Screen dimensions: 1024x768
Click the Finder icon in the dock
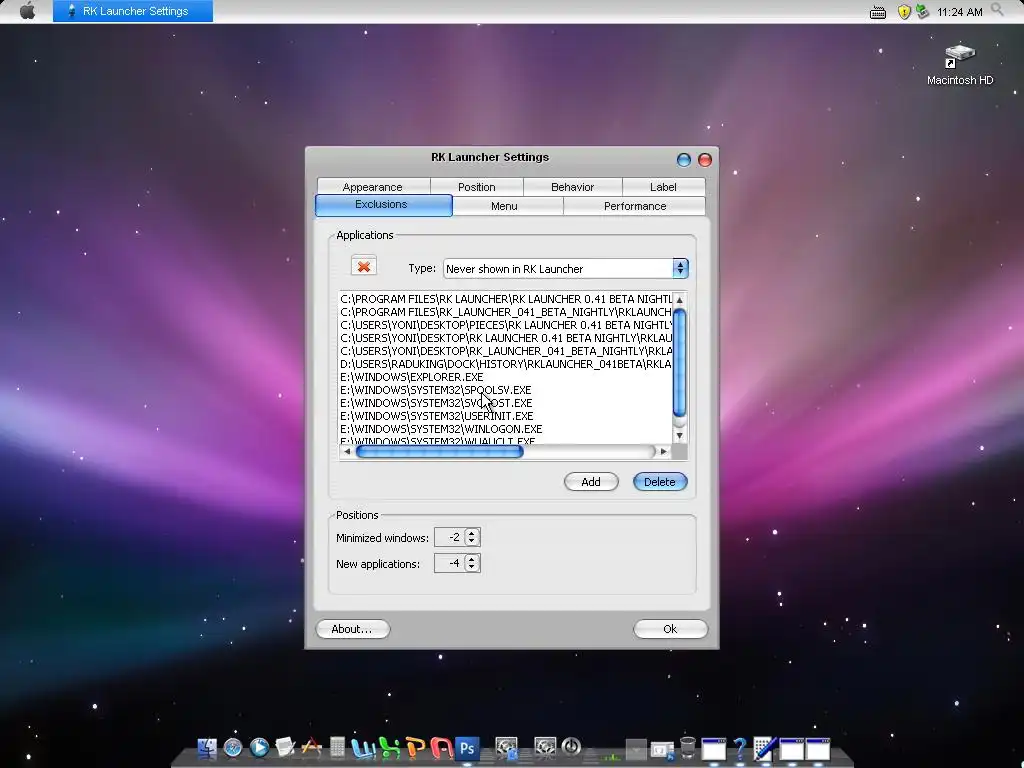[207, 747]
